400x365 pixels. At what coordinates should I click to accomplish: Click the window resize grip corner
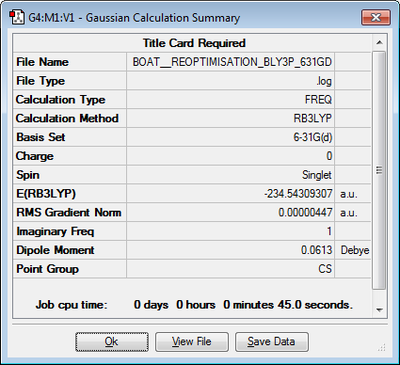[382, 347]
